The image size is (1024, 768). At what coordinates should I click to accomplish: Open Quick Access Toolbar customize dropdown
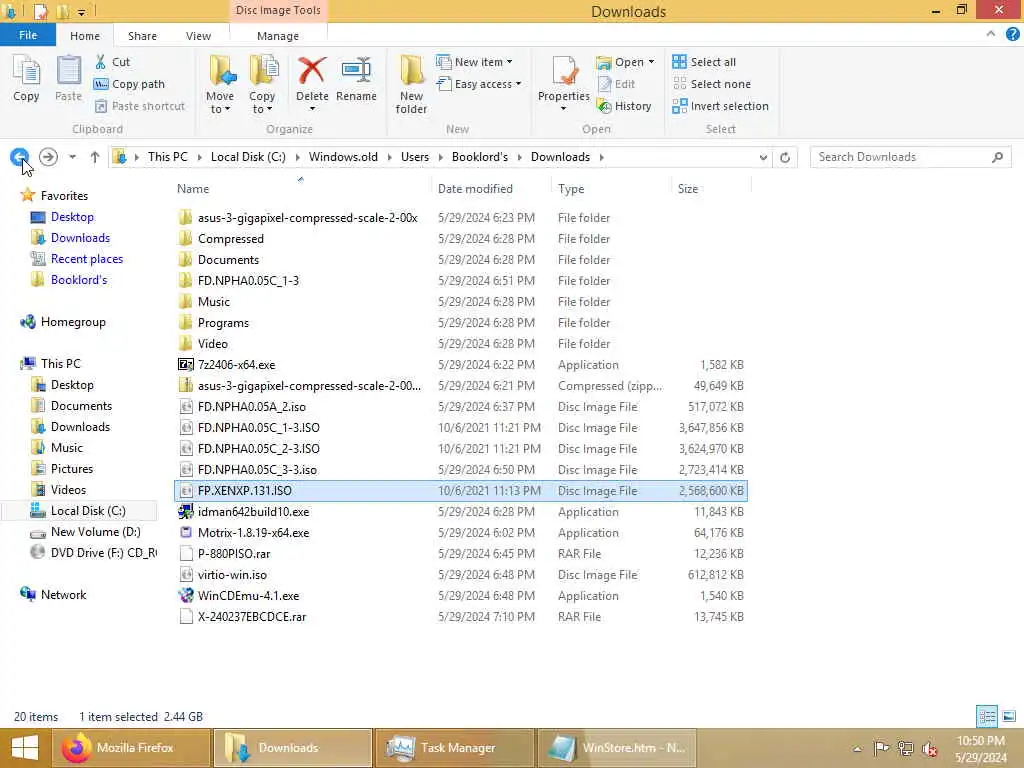pyautogui.click(x=82, y=12)
